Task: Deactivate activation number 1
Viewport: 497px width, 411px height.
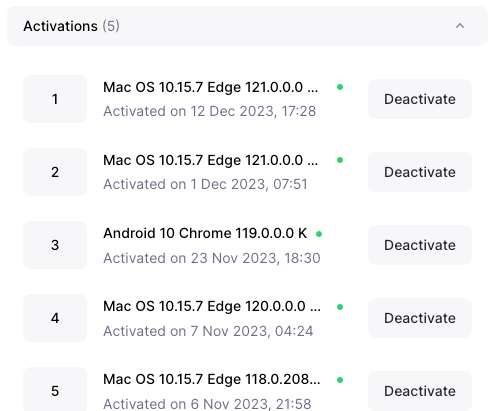Action: pos(420,99)
